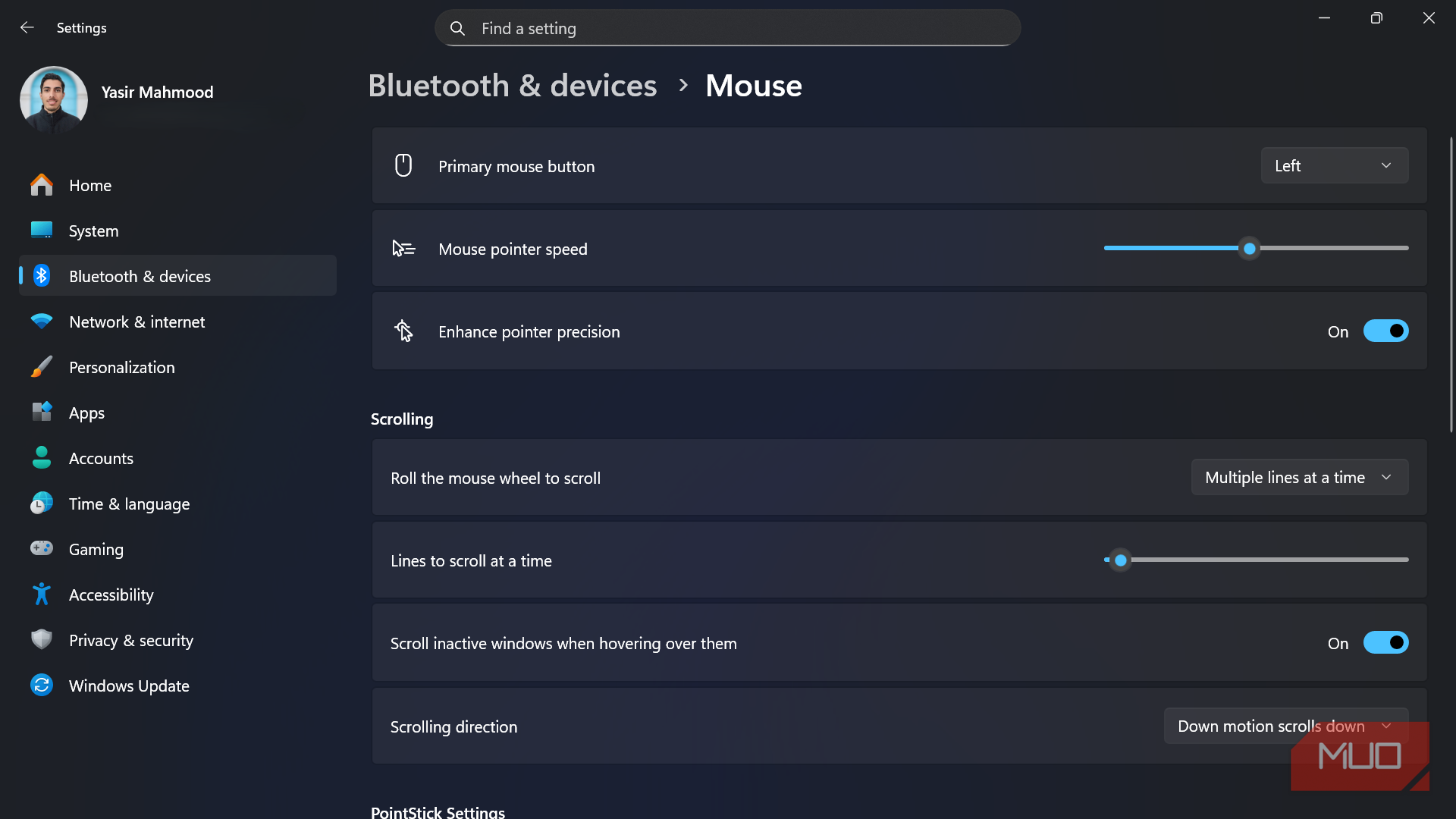Click the Privacy & security shield icon

[x=42, y=639]
